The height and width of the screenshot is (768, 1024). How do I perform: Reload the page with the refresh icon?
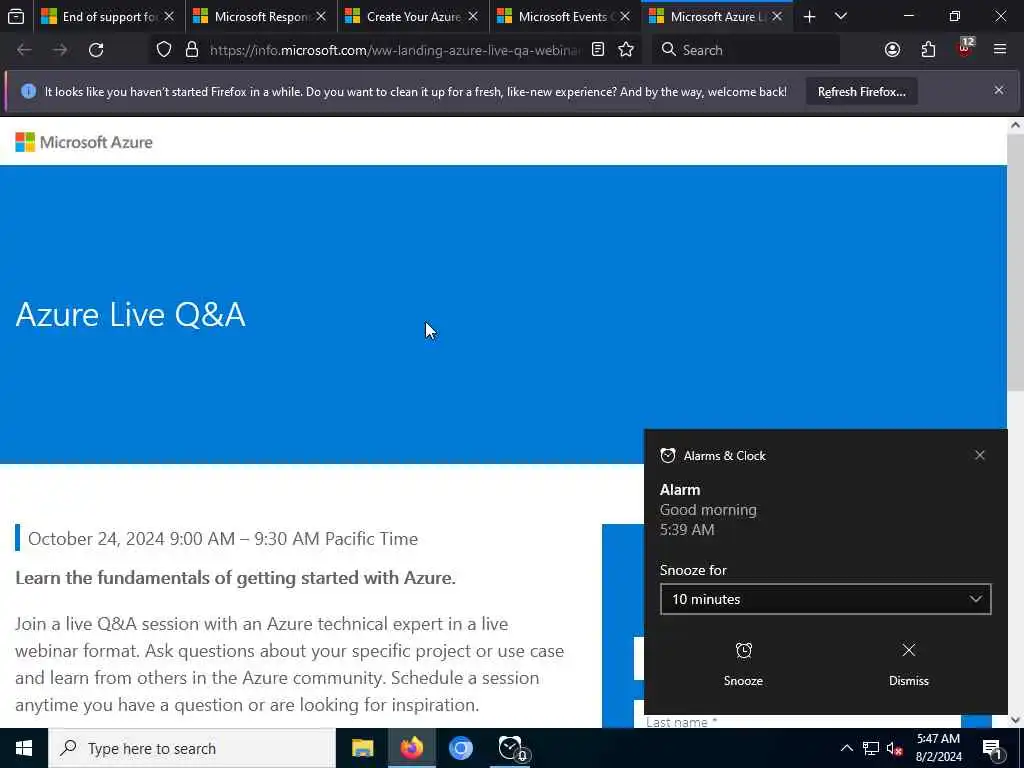[96, 50]
